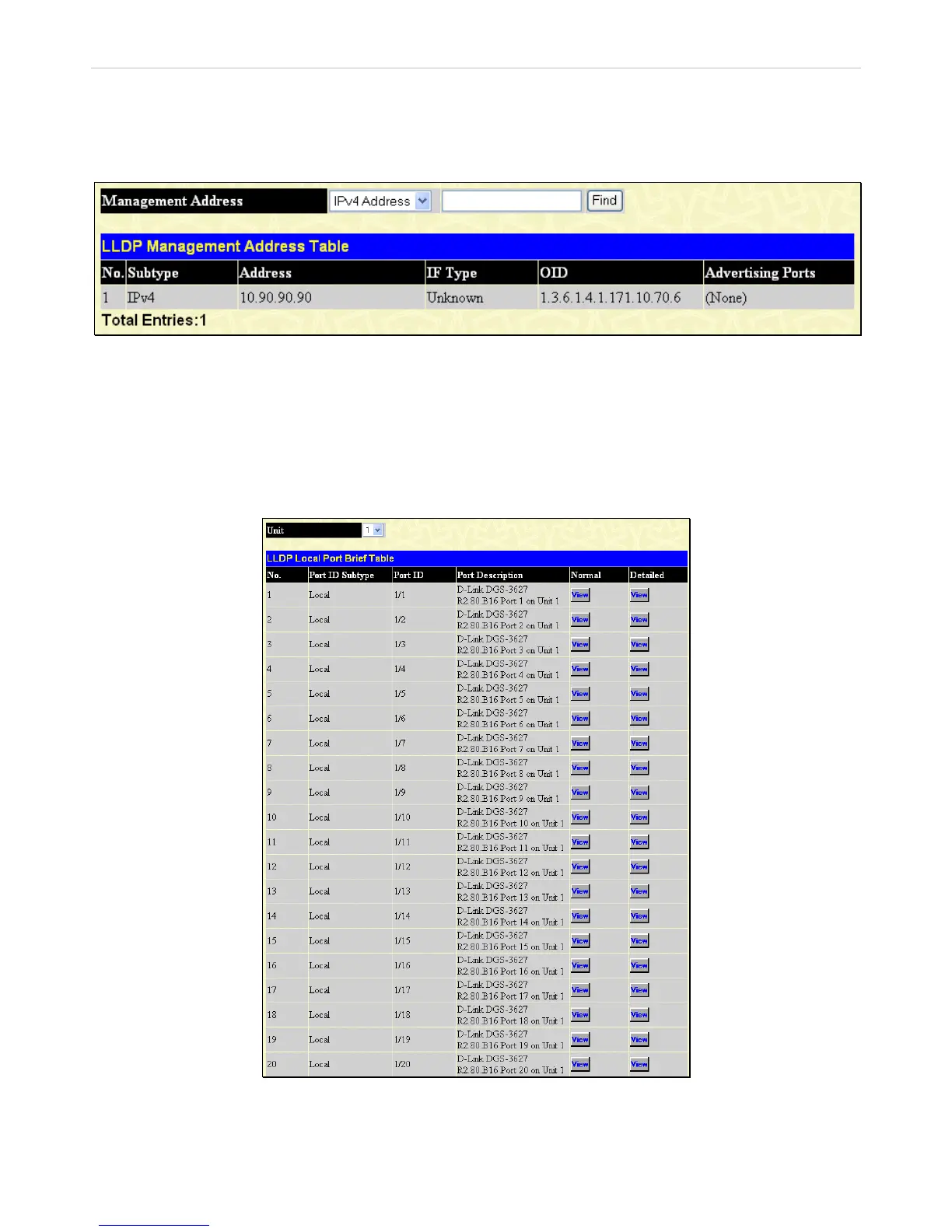This screenshot has width=952, height=1232.
Task: Click Normal View button for port 1/7
Action: (x=580, y=744)
